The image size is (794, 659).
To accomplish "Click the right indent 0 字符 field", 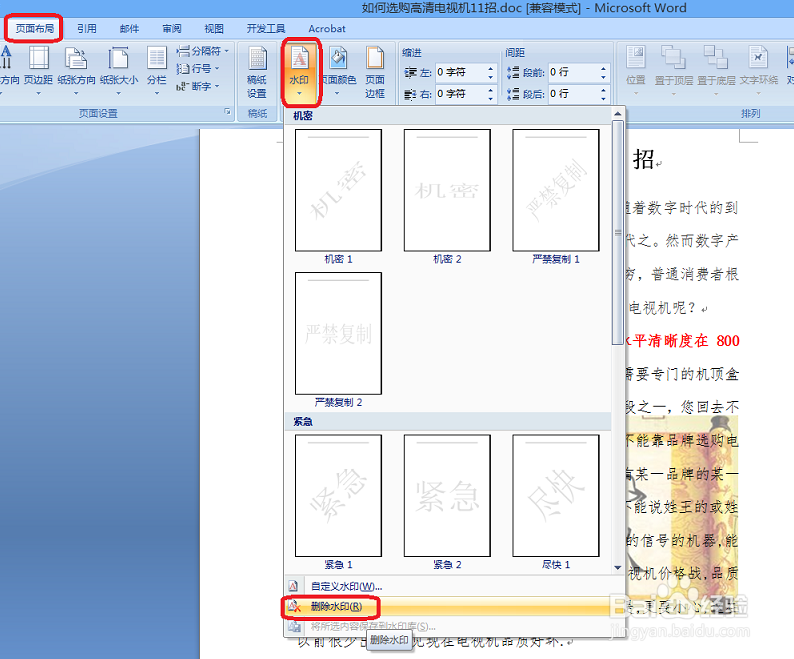I will coord(460,94).
